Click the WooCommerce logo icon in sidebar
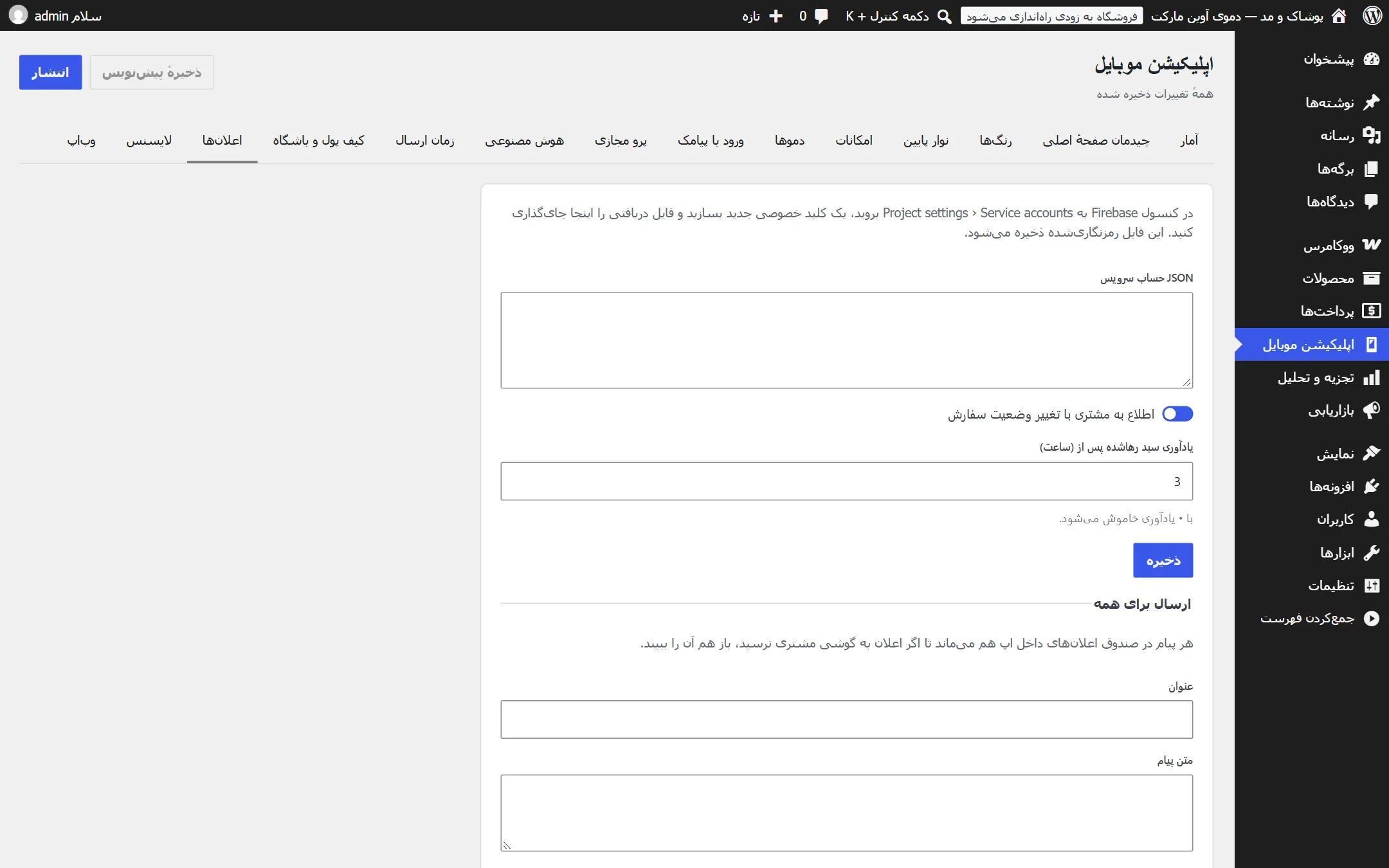This screenshot has width=1389, height=868. pos(1372,244)
